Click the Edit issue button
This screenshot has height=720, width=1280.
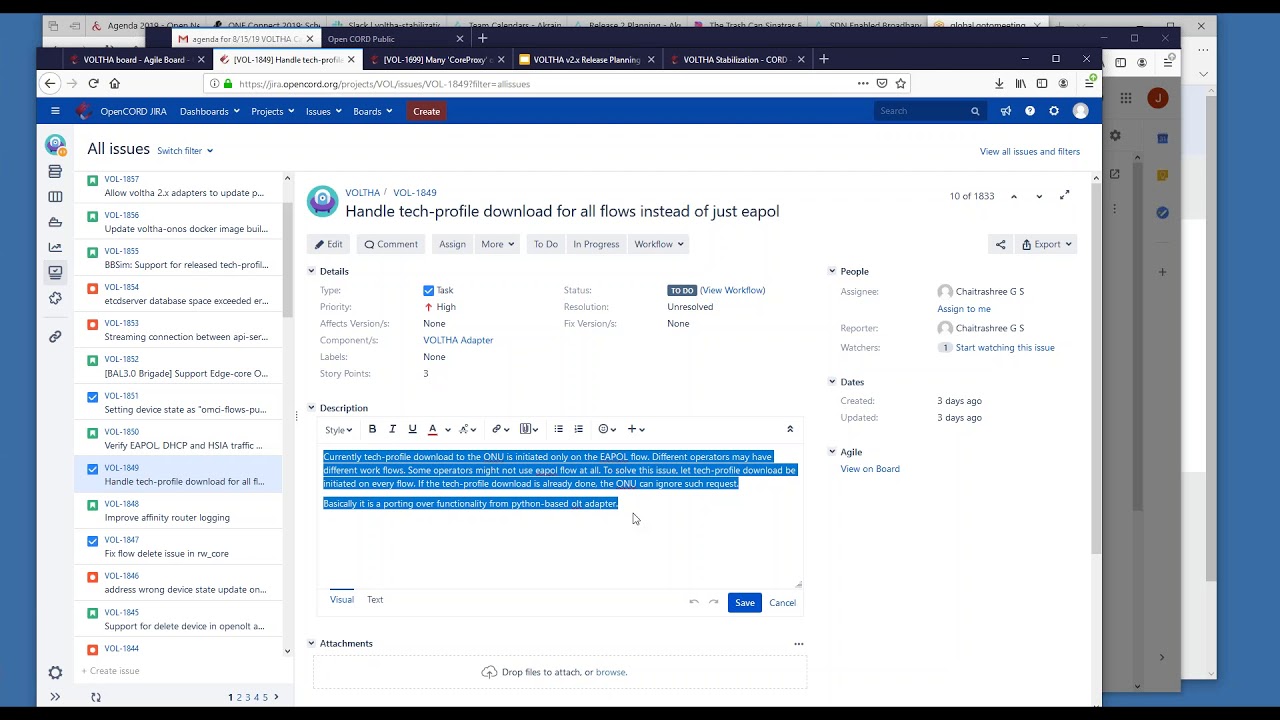[x=329, y=244]
